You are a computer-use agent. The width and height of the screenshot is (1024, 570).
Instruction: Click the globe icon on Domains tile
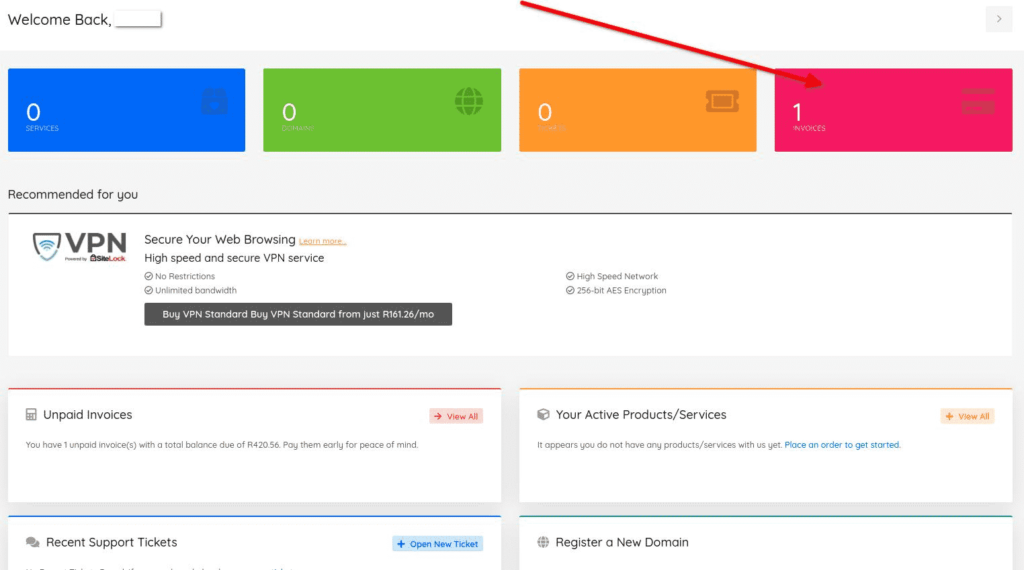coord(469,101)
